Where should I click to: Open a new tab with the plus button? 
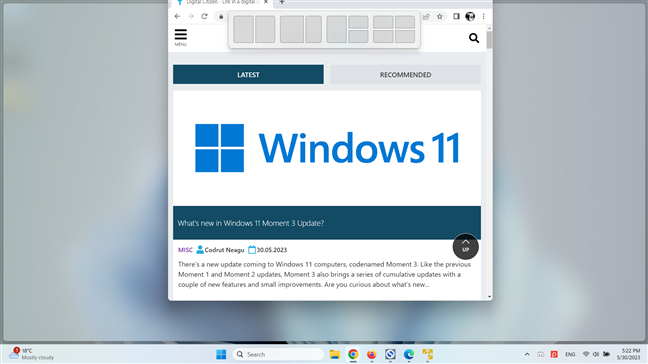pos(282,2)
